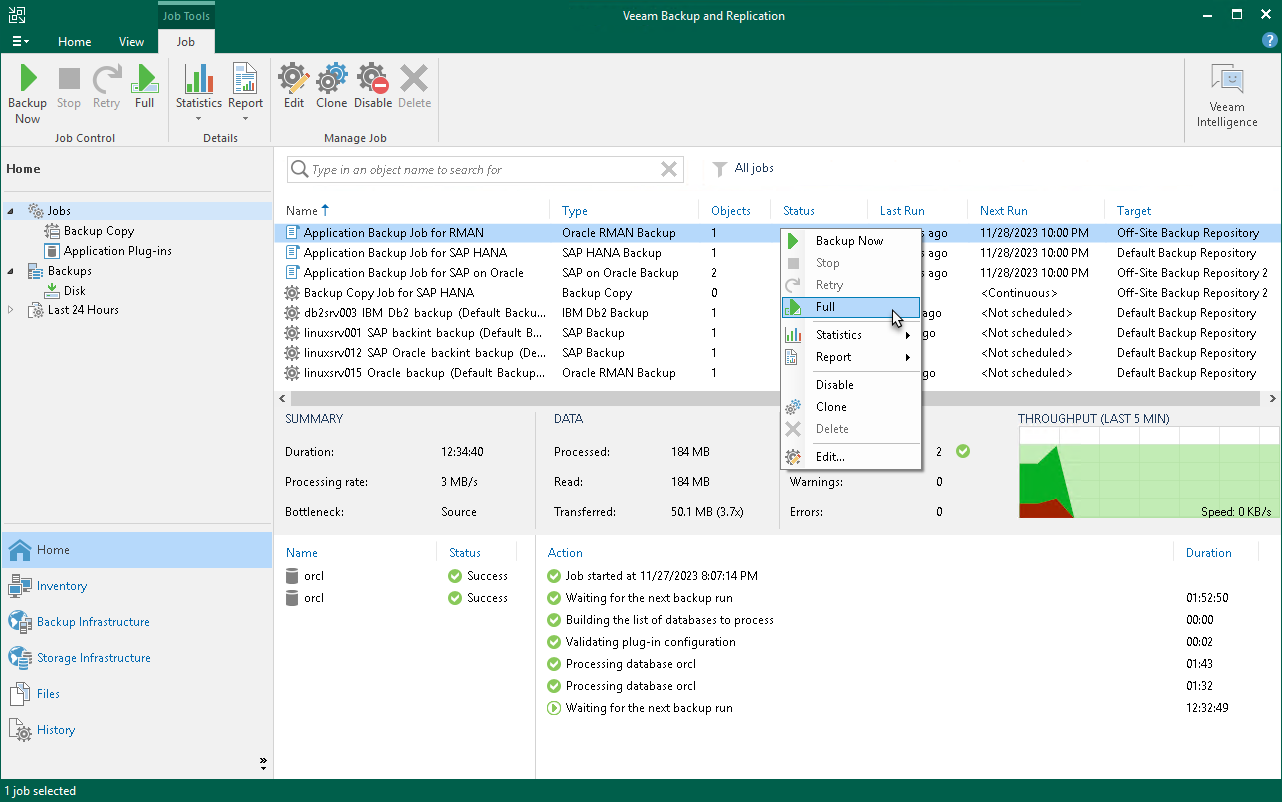Open the Statistics ribbon button
Viewport: 1282px width, 802px height.
point(198,88)
